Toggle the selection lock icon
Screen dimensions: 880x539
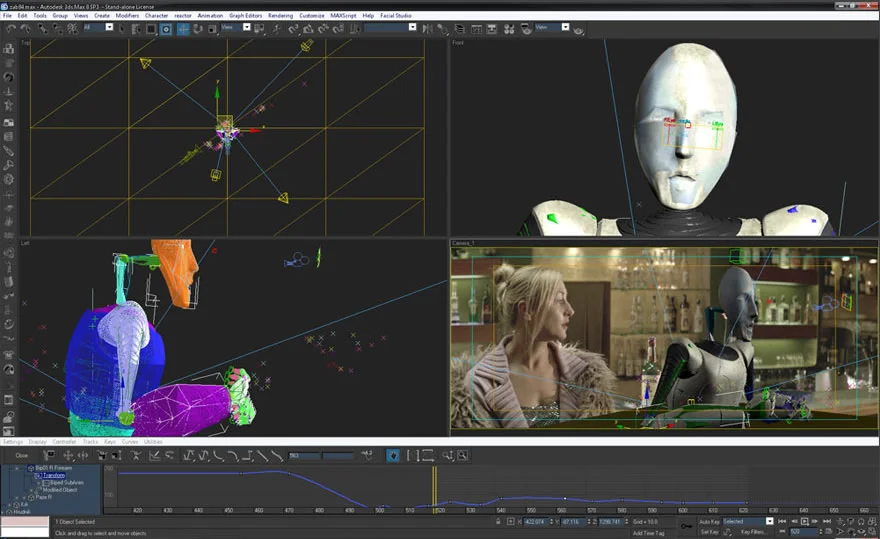[x=498, y=522]
